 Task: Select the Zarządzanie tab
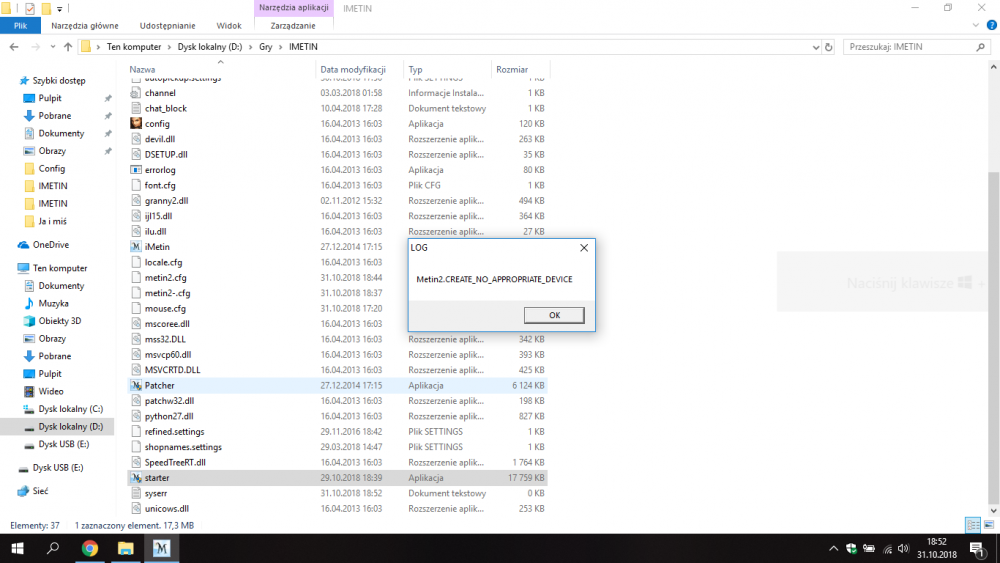click(x=293, y=26)
